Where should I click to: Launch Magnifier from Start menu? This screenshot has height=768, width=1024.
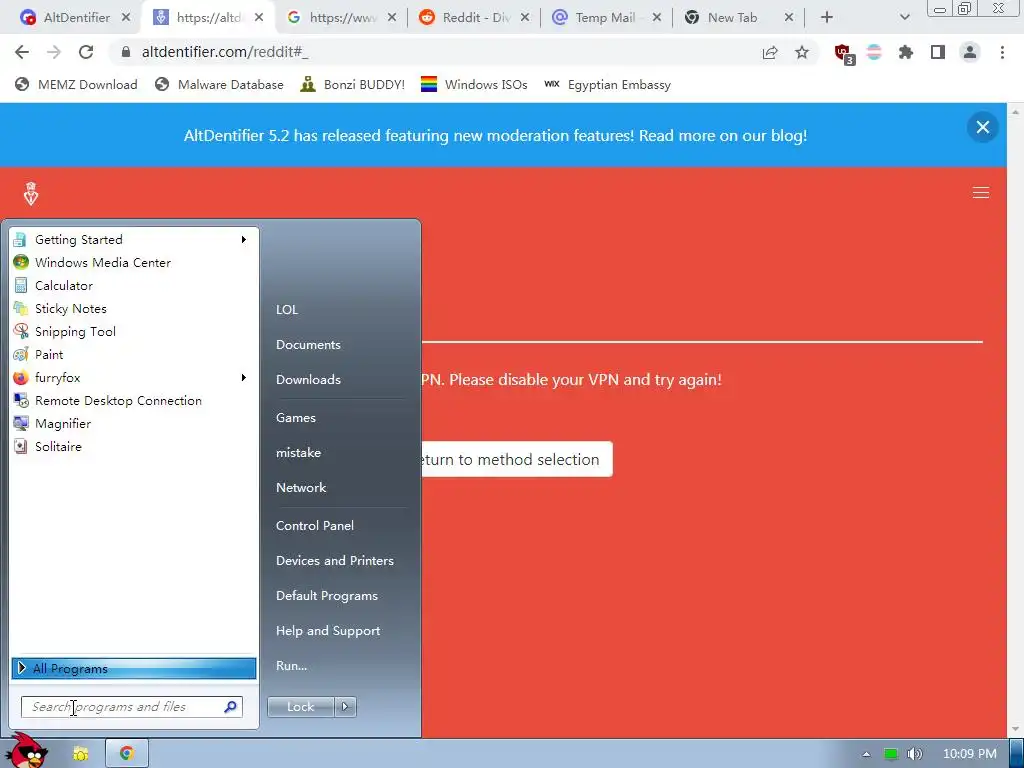tap(133, 423)
